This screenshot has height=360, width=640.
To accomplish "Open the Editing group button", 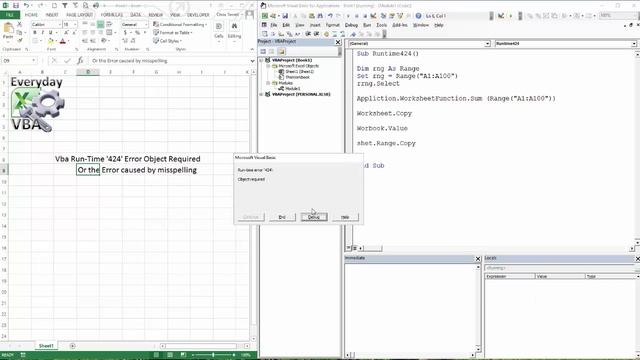I will 234,31.
